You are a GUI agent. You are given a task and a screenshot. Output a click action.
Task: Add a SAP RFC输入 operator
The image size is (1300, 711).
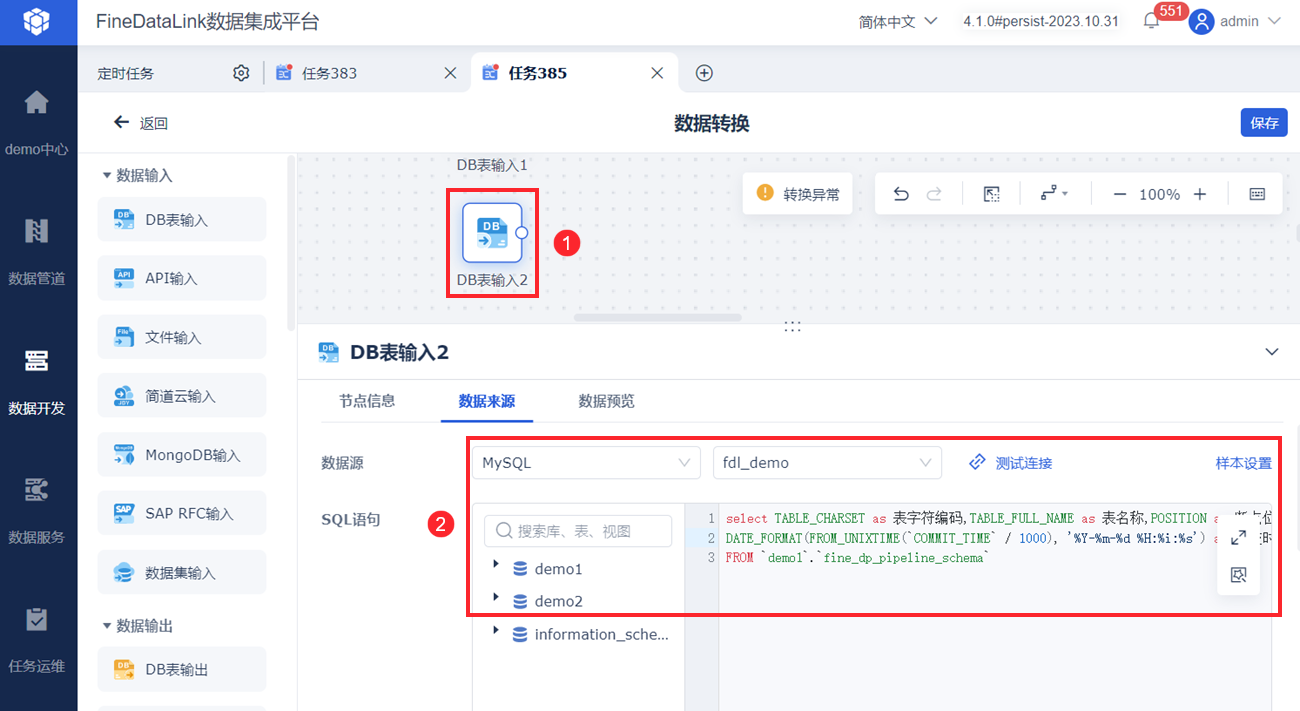coord(182,513)
